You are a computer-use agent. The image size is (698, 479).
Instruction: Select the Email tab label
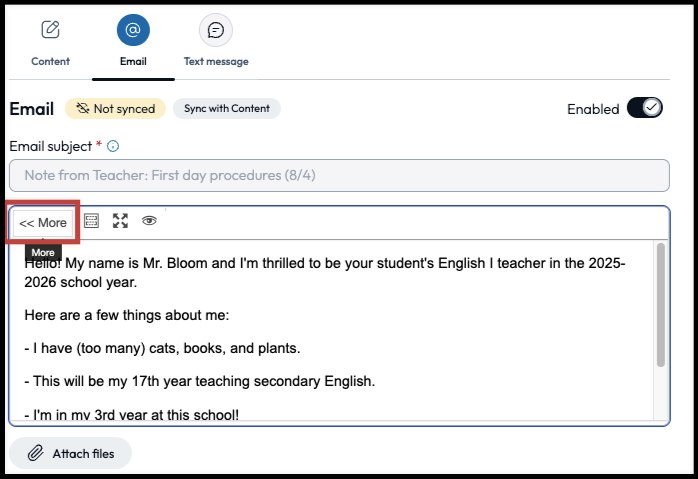click(x=133, y=61)
